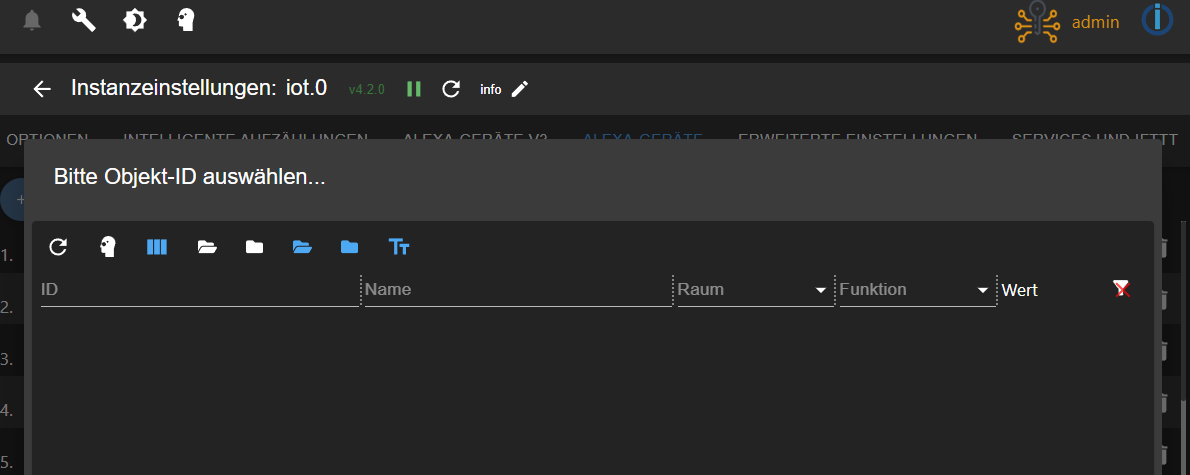Viewport: 1190px width, 475px height.
Task: Go back using the left arrow
Action: (x=42, y=89)
